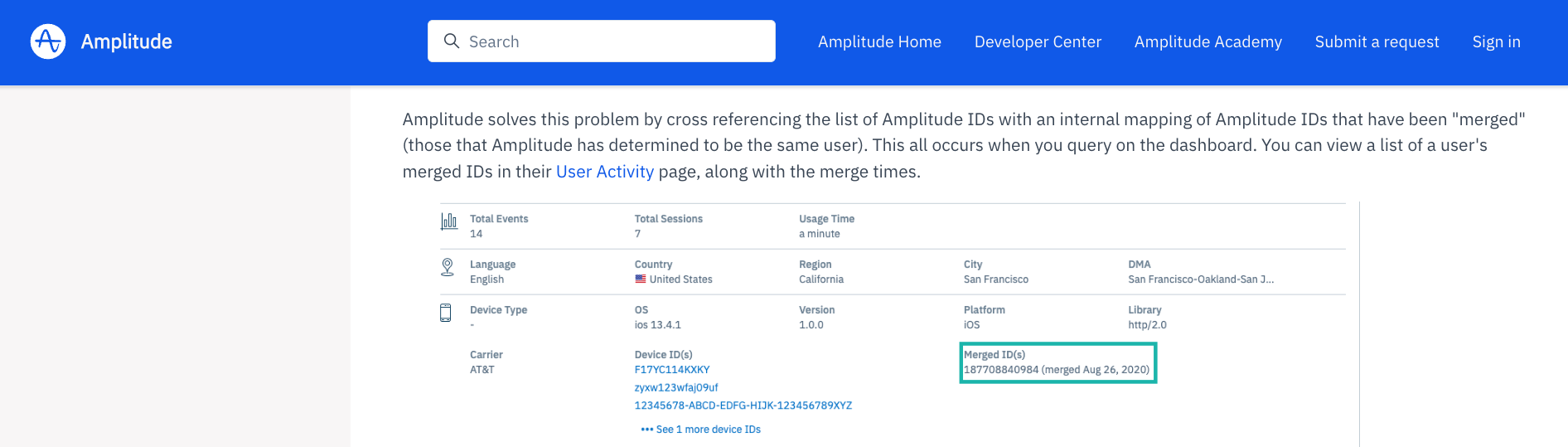Click the Language value English
Screen dimensions: 1568x447
(x=487, y=279)
